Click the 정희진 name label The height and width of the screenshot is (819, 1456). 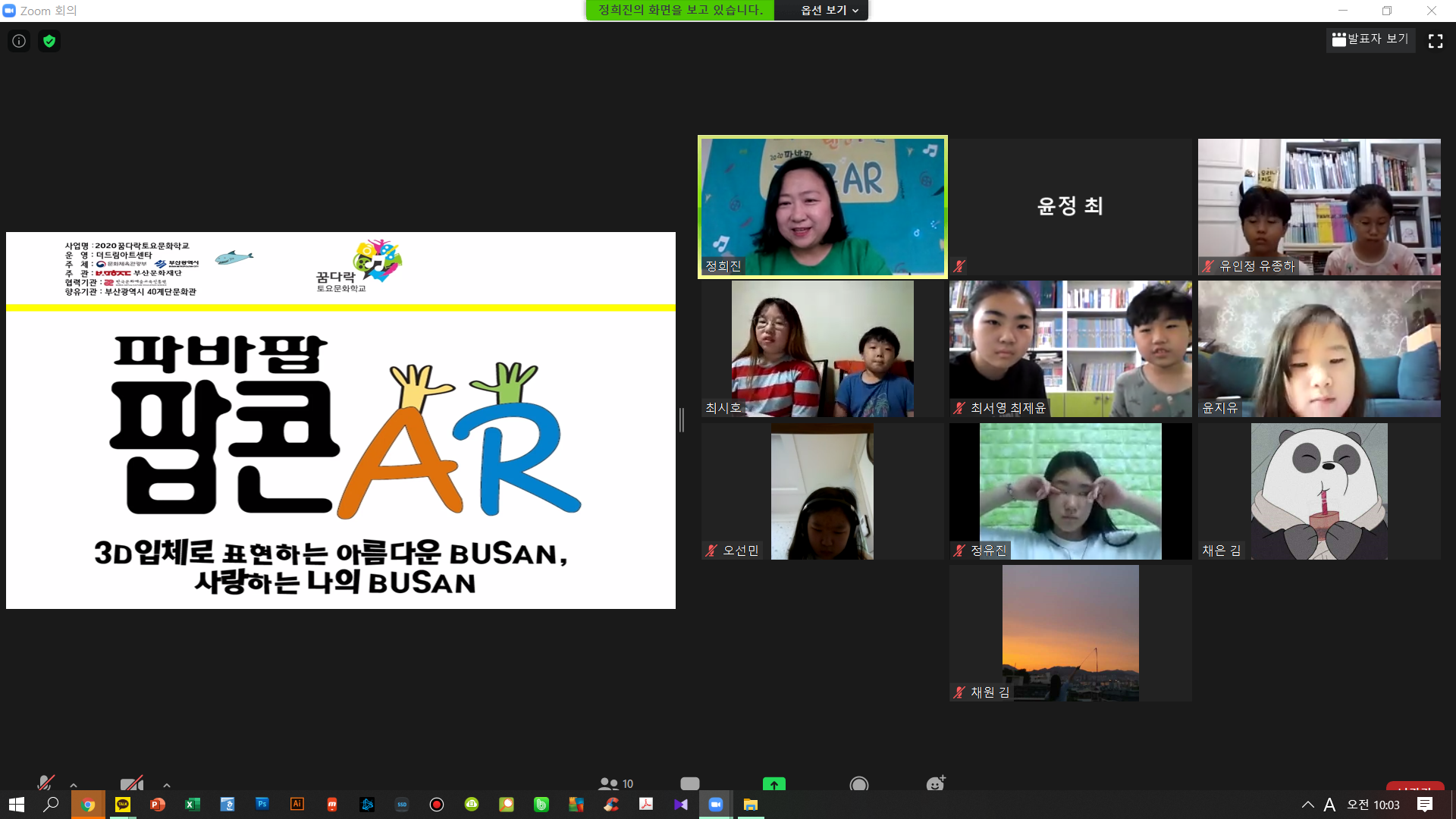723,266
